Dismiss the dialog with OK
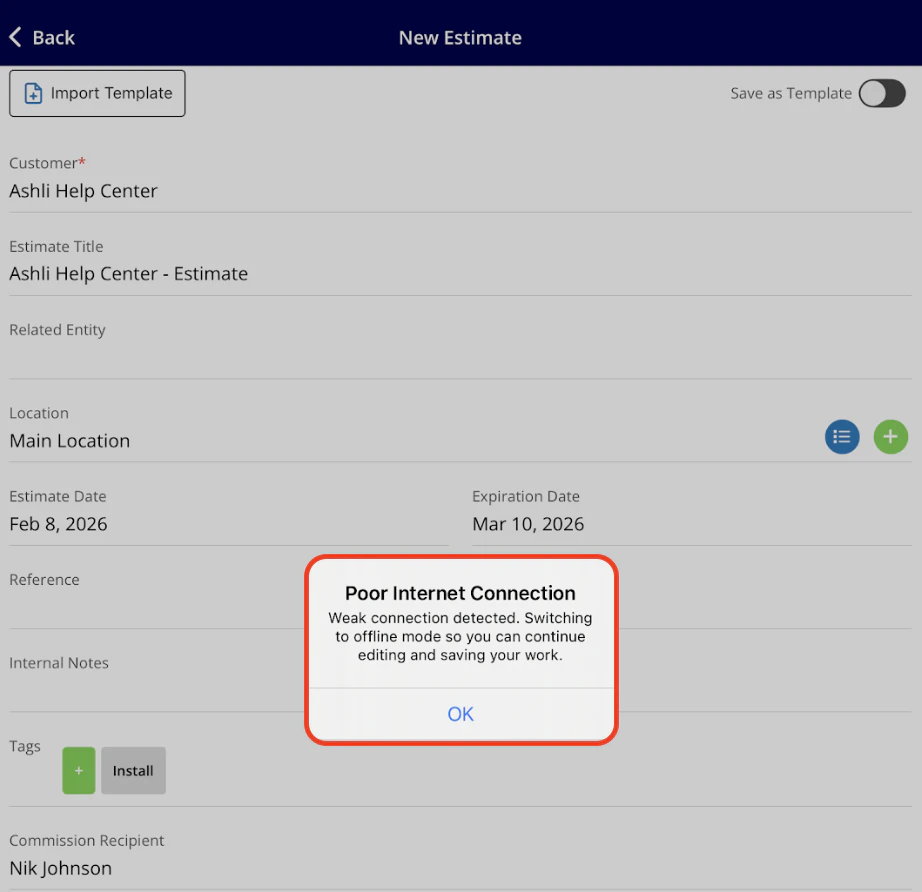922x892 pixels. (460, 714)
